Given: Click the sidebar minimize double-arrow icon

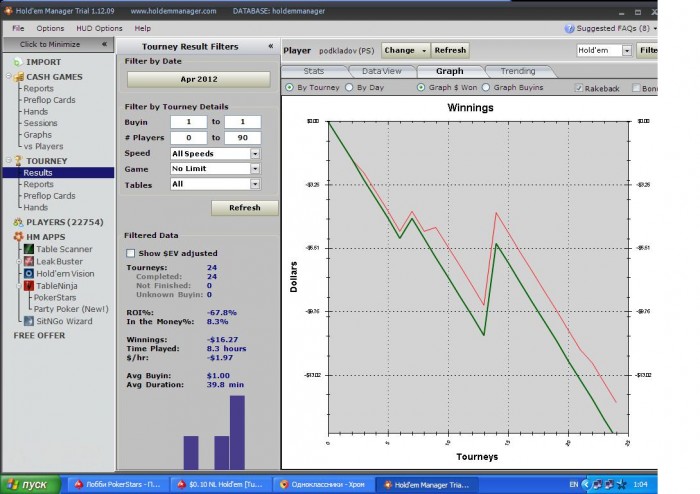Looking at the screenshot, I should [x=104, y=44].
